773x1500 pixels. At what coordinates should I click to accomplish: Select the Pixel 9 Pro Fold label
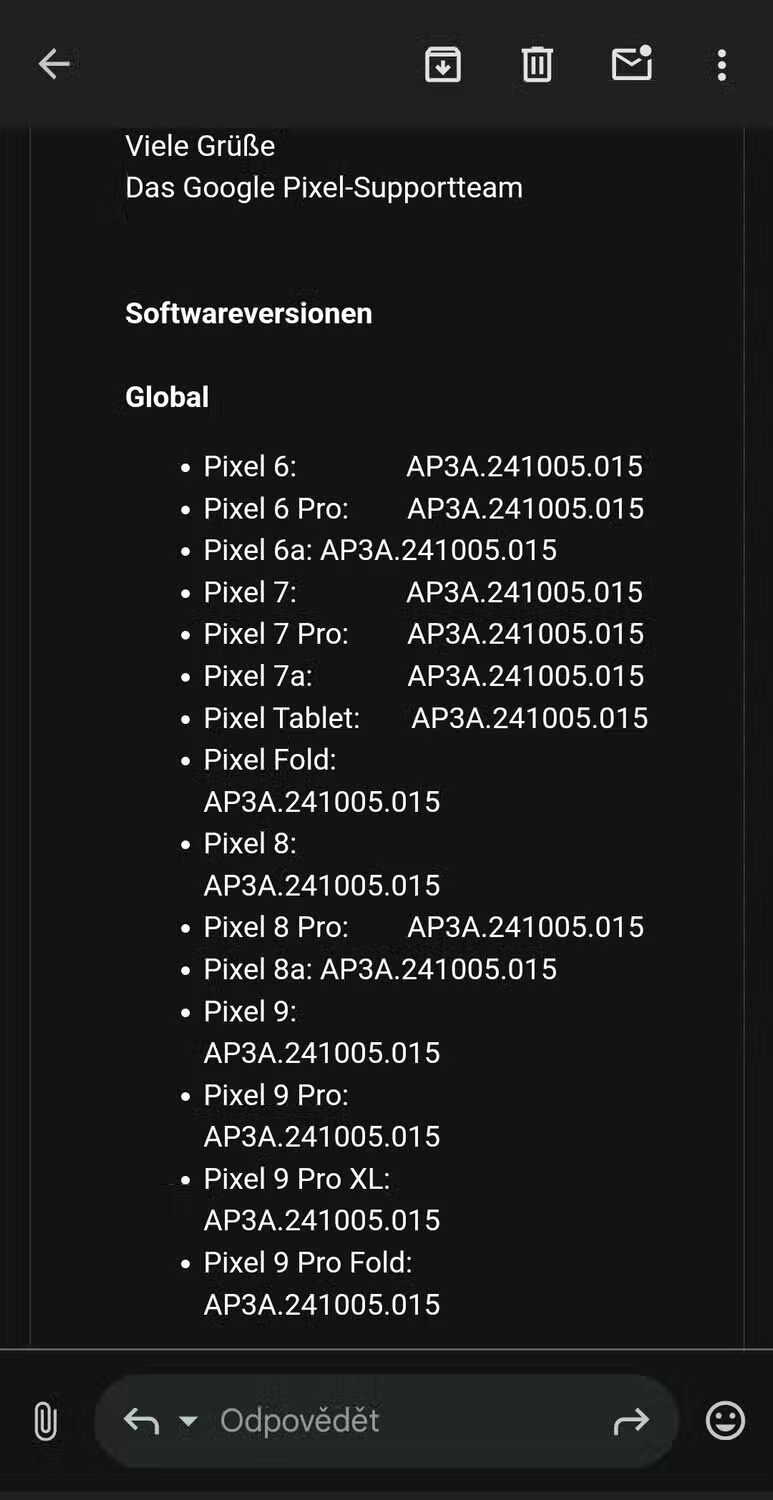(308, 1263)
